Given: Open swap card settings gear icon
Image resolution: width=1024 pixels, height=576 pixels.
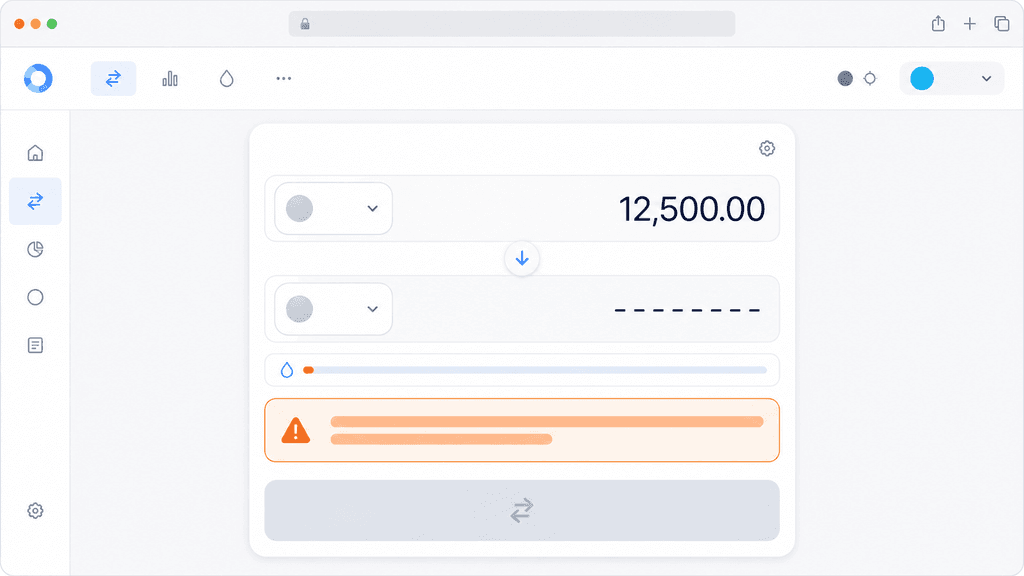Looking at the screenshot, I should 767,148.
